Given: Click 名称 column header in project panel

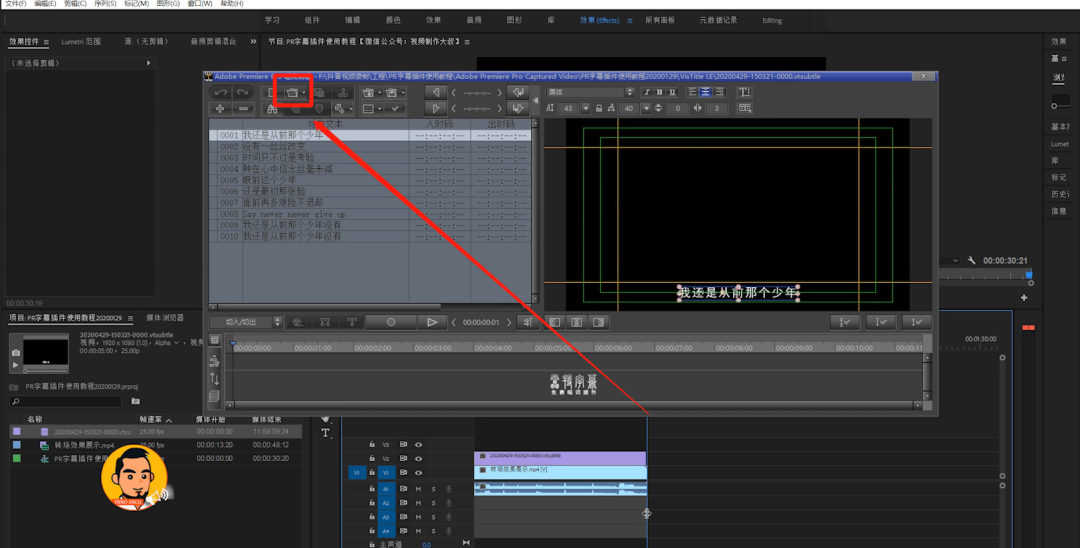Looking at the screenshot, I should pos(34,419).
